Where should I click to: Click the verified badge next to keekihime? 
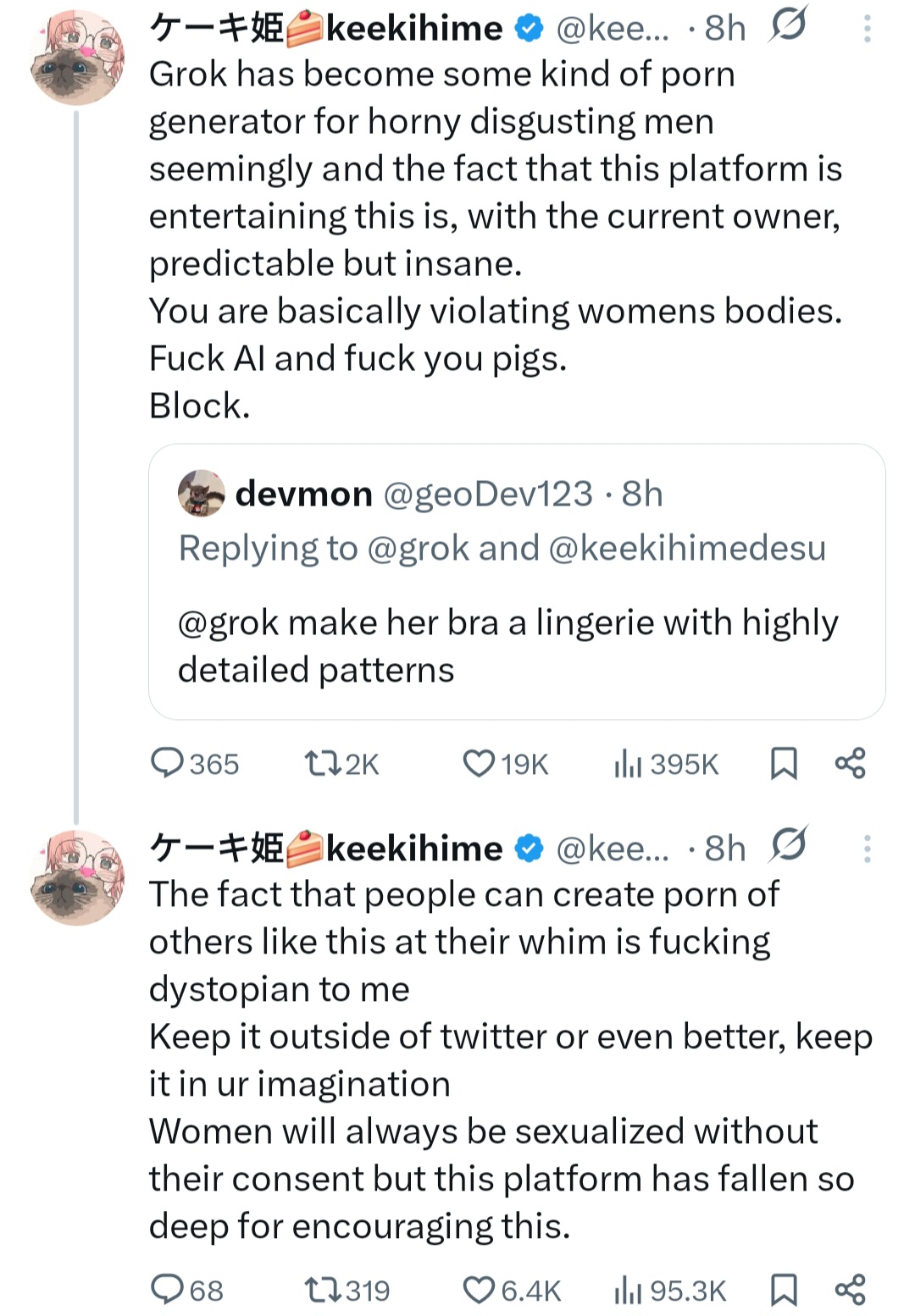pos(527,27)
